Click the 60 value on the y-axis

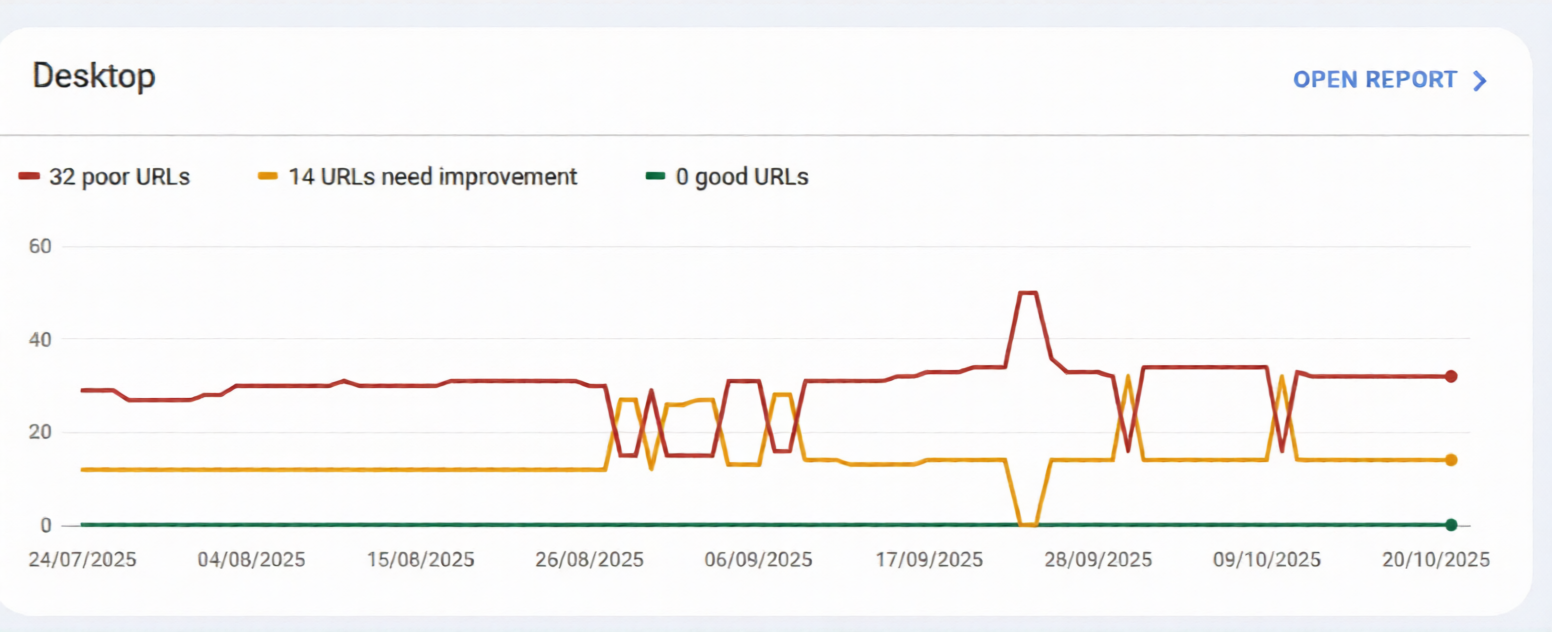pos(41,246)
